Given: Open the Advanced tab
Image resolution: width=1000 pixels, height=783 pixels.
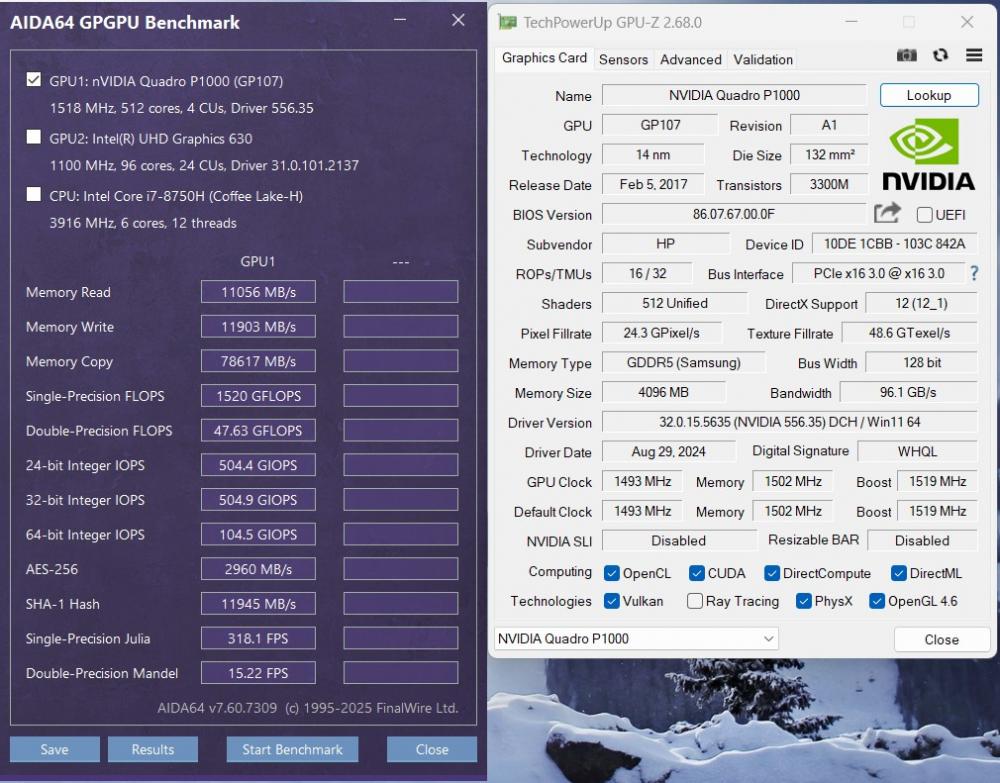Looking at the screenshot, I should pyautogui.click(x=690, y=59).
